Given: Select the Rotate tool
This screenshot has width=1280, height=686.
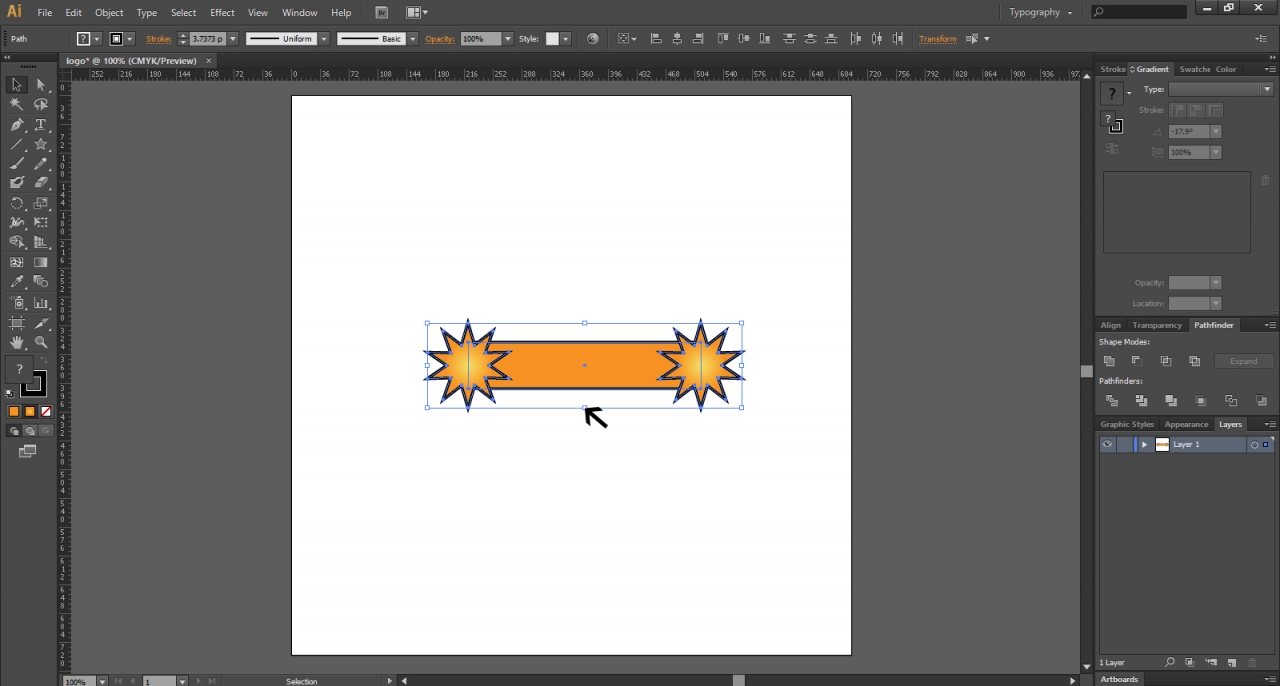Looking at the screenshot, I should pyautogui.click(x=17, y=203).
